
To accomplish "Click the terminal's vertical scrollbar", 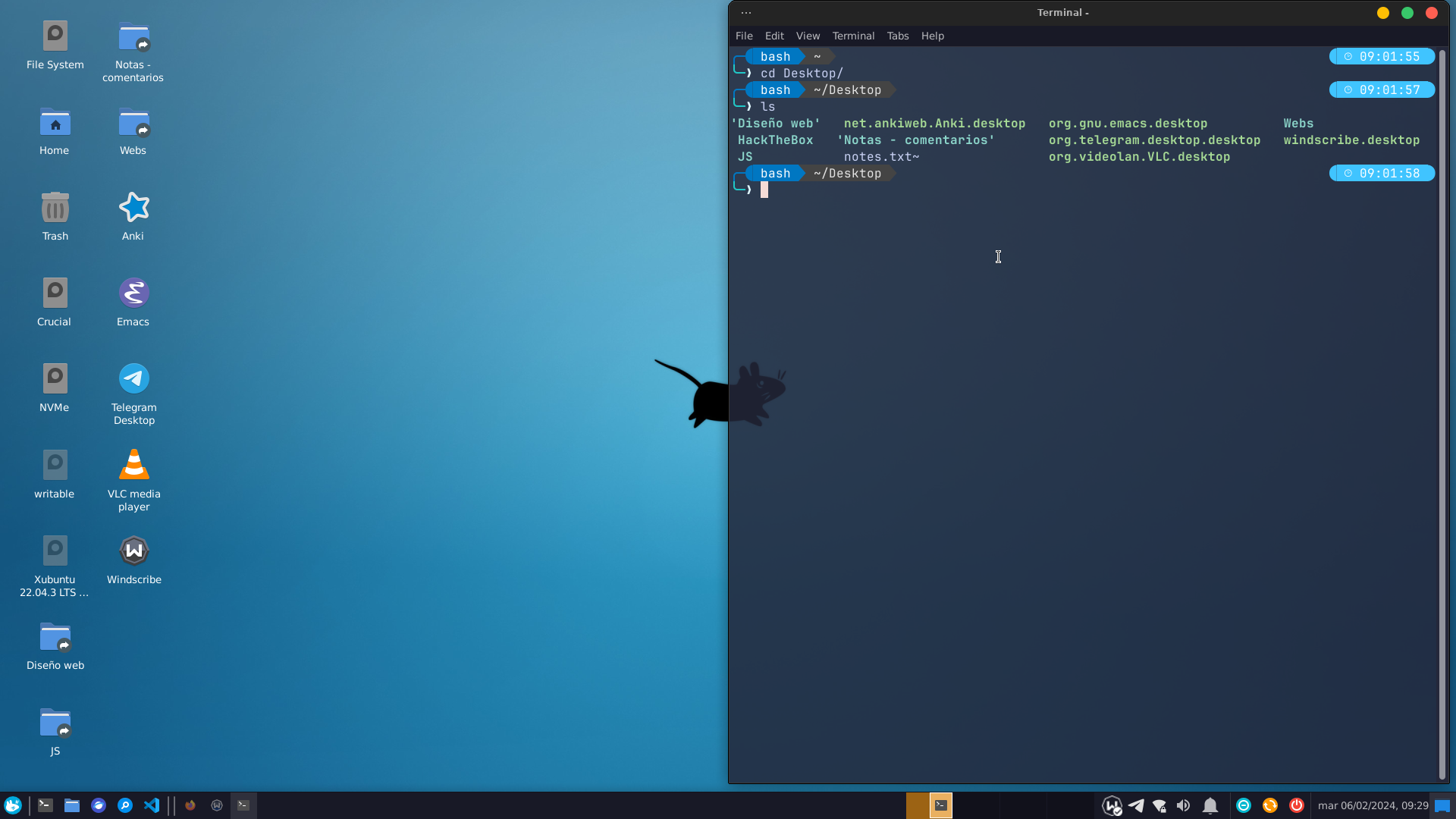I will pyautogui.click(x=1442, y=409).
